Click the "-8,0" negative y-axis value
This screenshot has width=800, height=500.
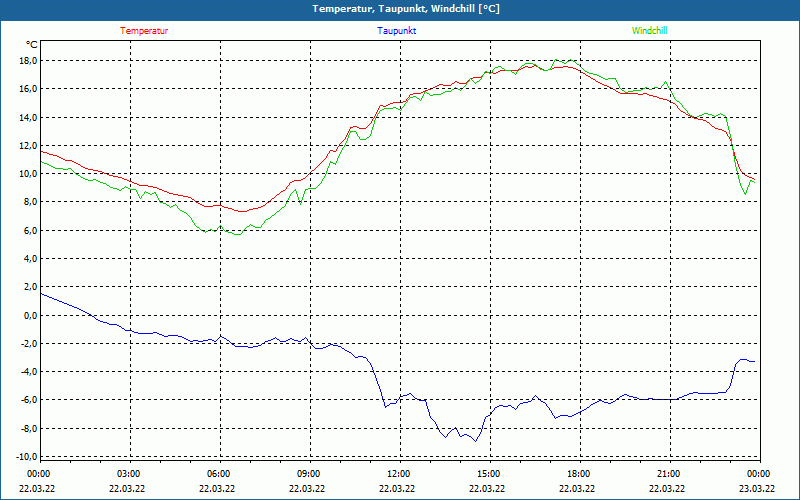point(29,428)
